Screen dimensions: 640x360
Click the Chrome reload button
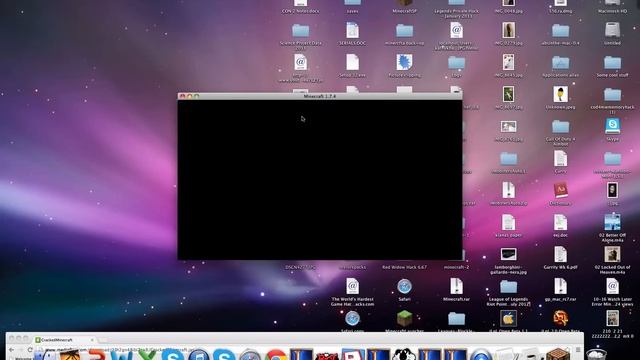30,350
